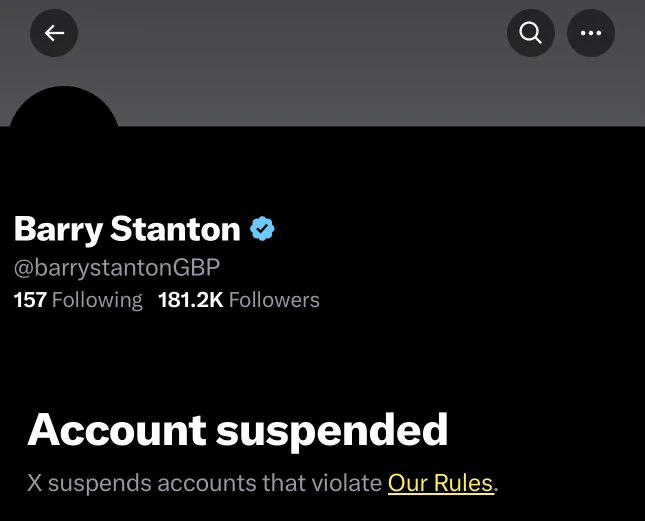Screen dimensions: 645x521
Task: Click the 157 following count number
Action: tap(30, 300)
